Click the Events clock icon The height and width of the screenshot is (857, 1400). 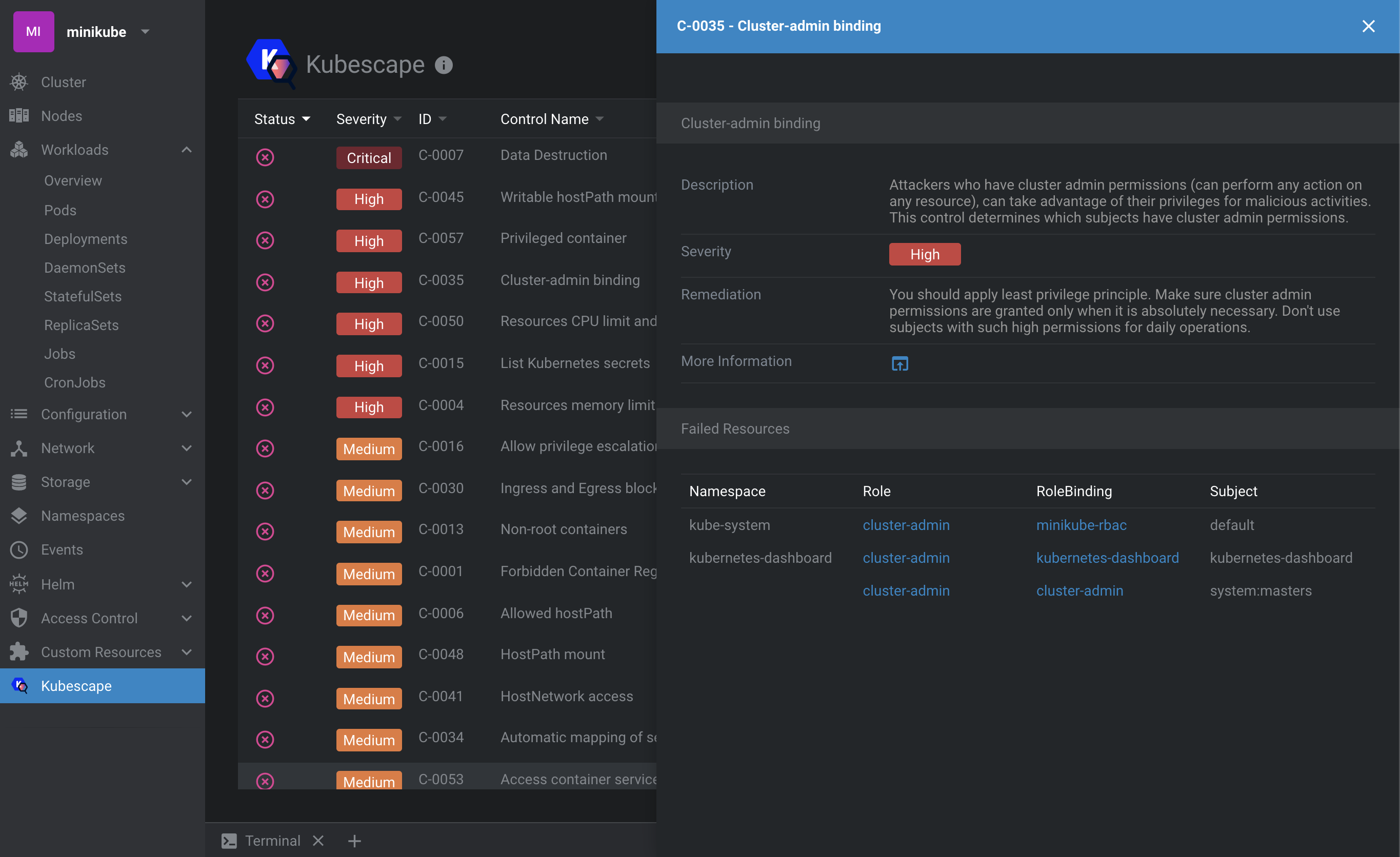point(19,550)
